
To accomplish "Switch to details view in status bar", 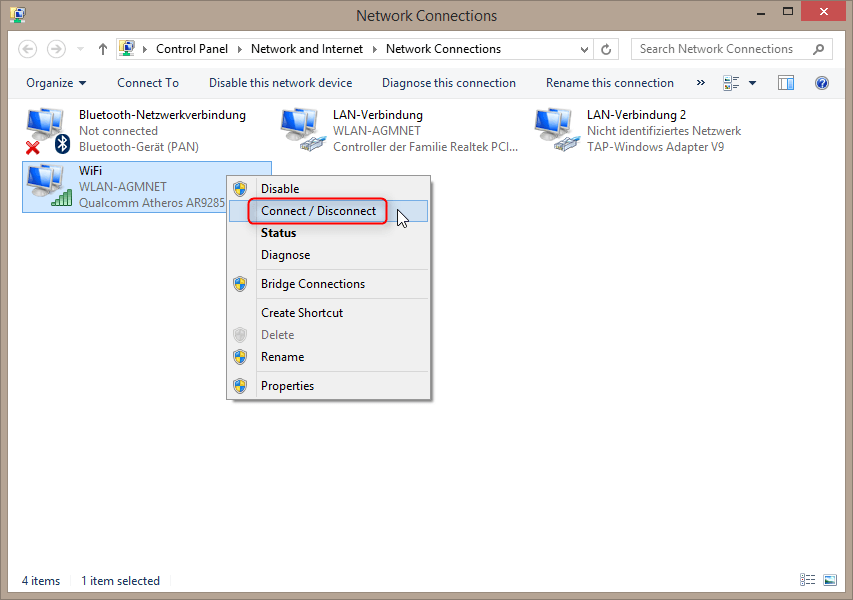I will click(807, 580).
